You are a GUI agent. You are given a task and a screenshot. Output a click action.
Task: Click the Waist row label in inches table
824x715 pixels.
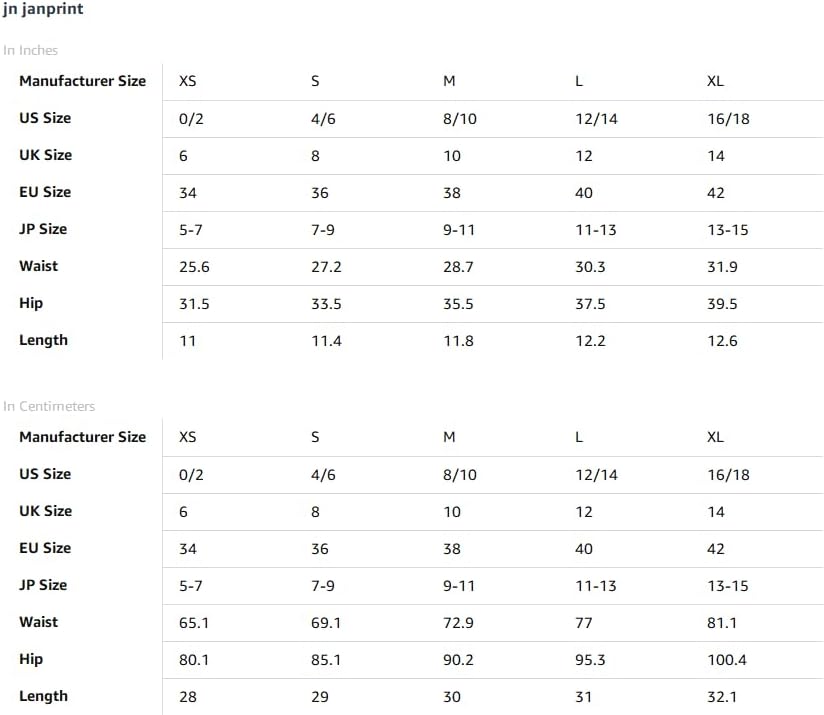pos(38,266)
